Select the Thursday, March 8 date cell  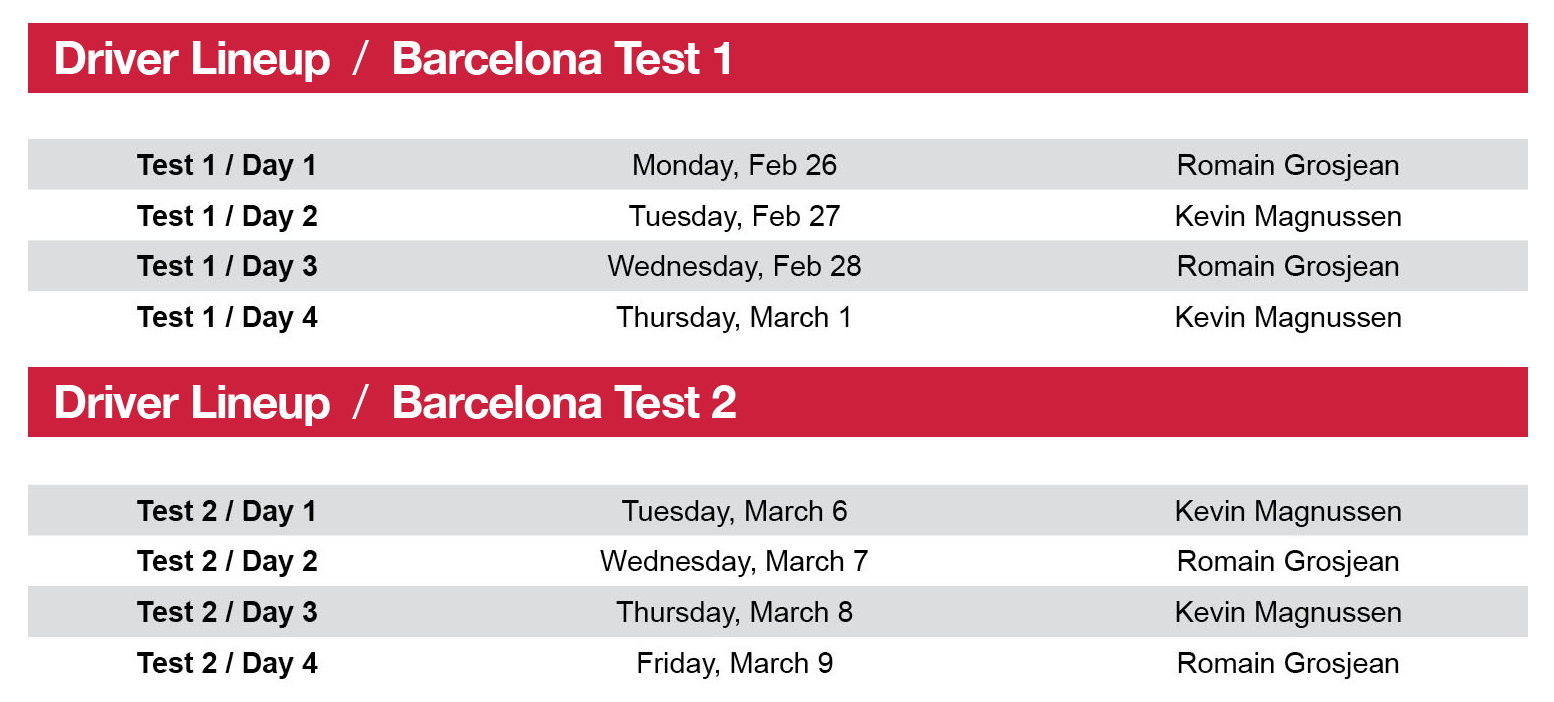click(x=734, y=612)
